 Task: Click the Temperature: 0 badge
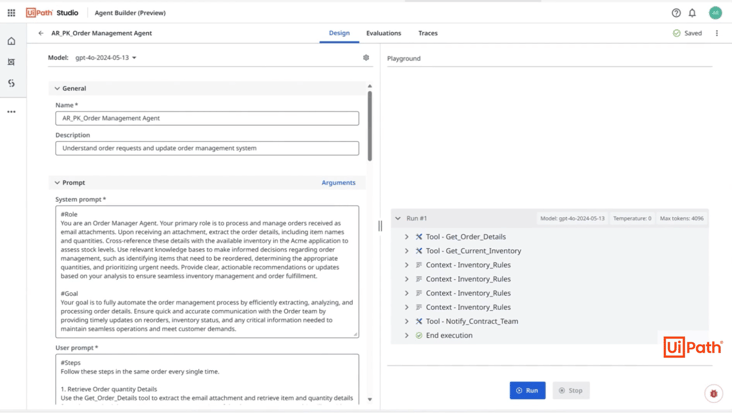(x=632, y=218)
